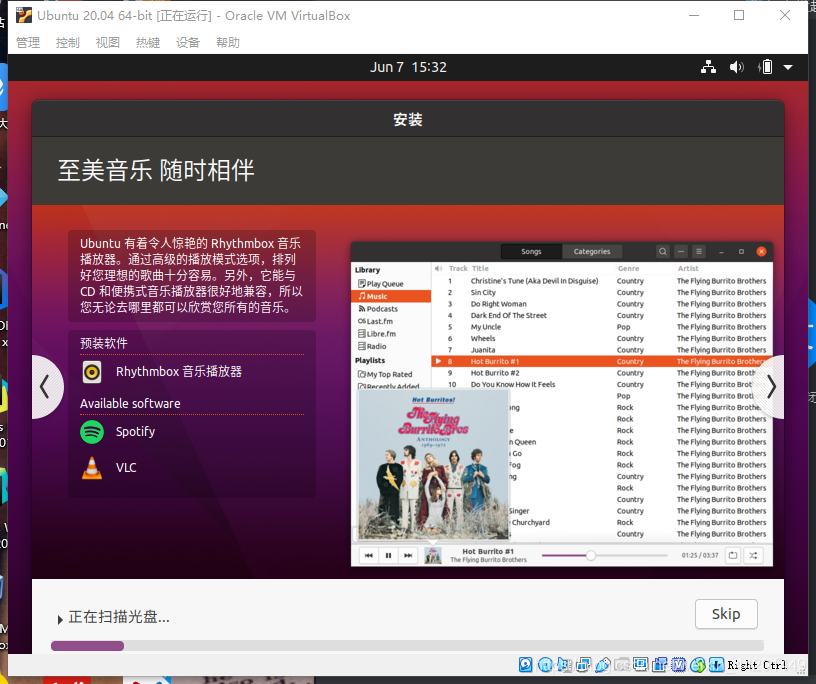
Task: Click the small now-playing album thumbnail
Action: pyautogui.click(x=433, y=555)
